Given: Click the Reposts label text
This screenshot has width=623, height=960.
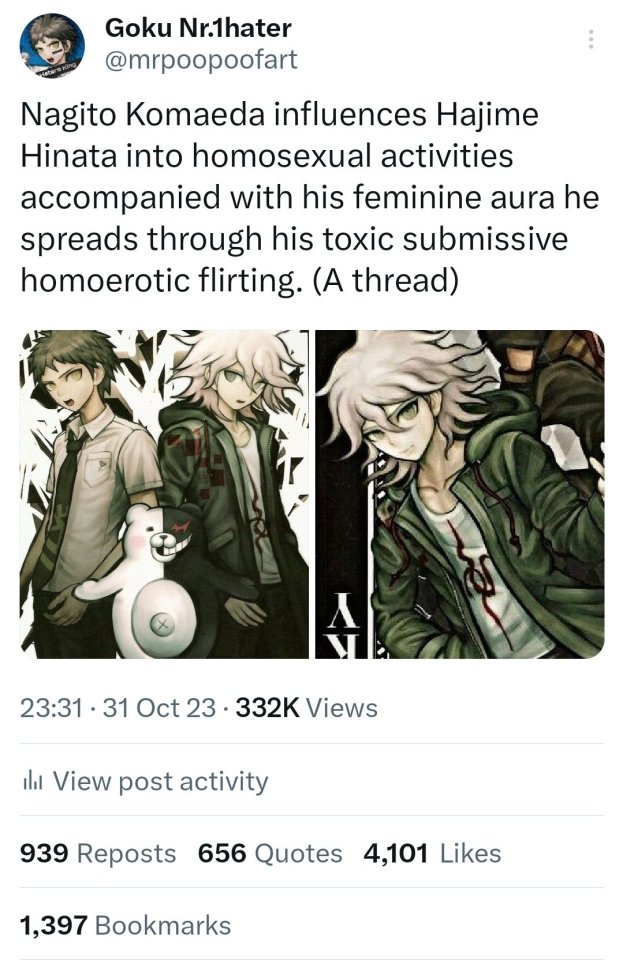Looking at the screenshot, I should (127, 853).
